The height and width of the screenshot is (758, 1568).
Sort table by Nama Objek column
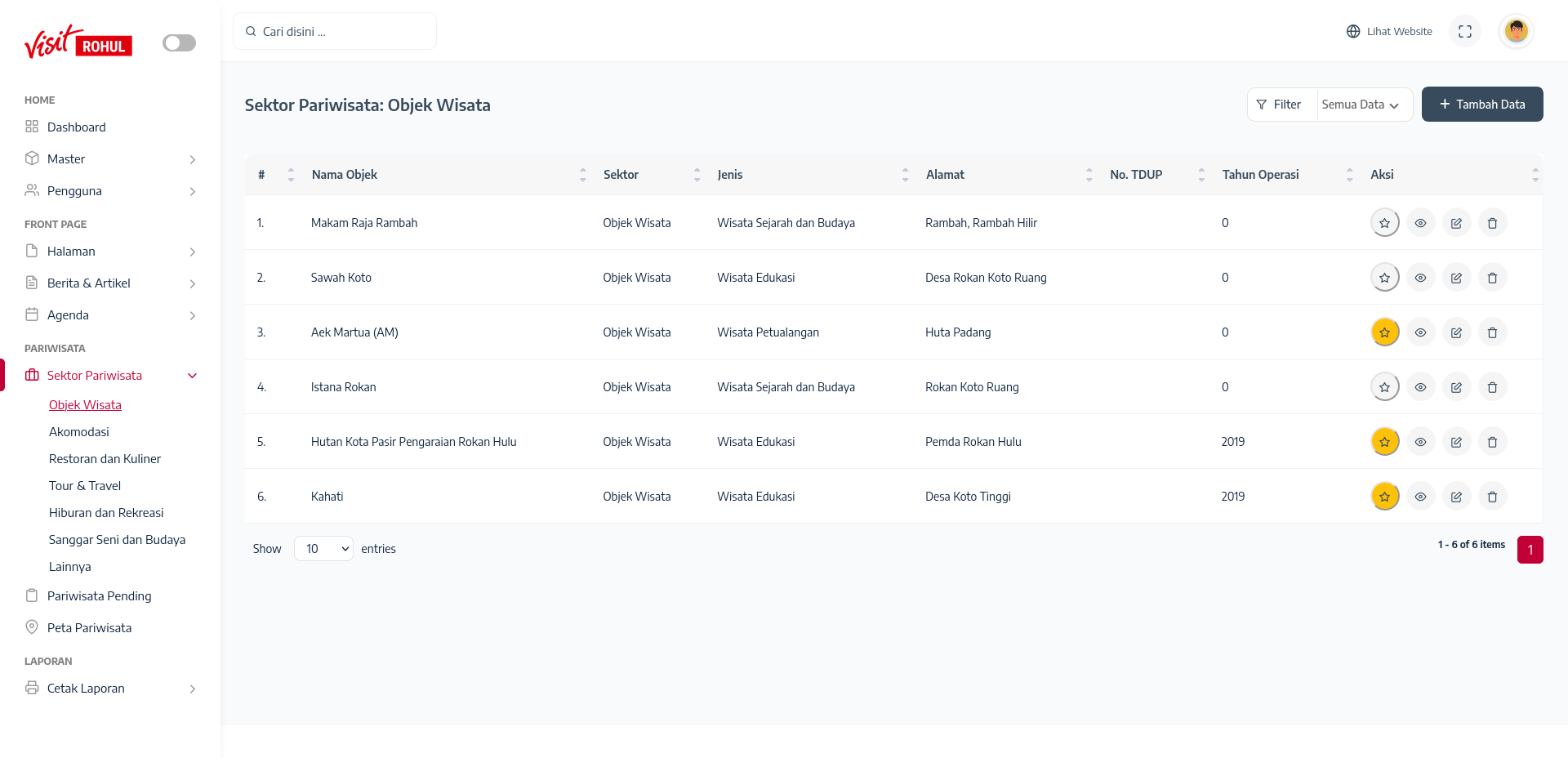344,175
